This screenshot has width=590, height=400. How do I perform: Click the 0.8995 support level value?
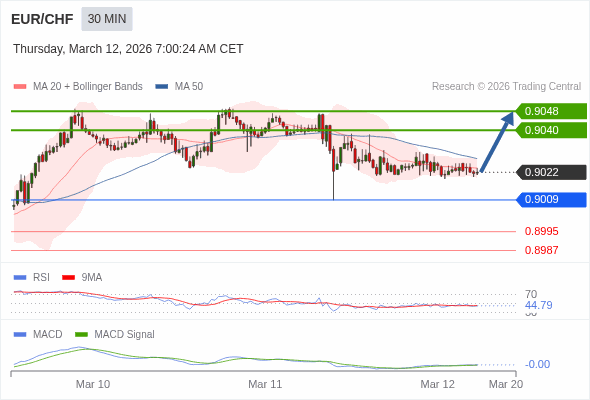point(541,231)
